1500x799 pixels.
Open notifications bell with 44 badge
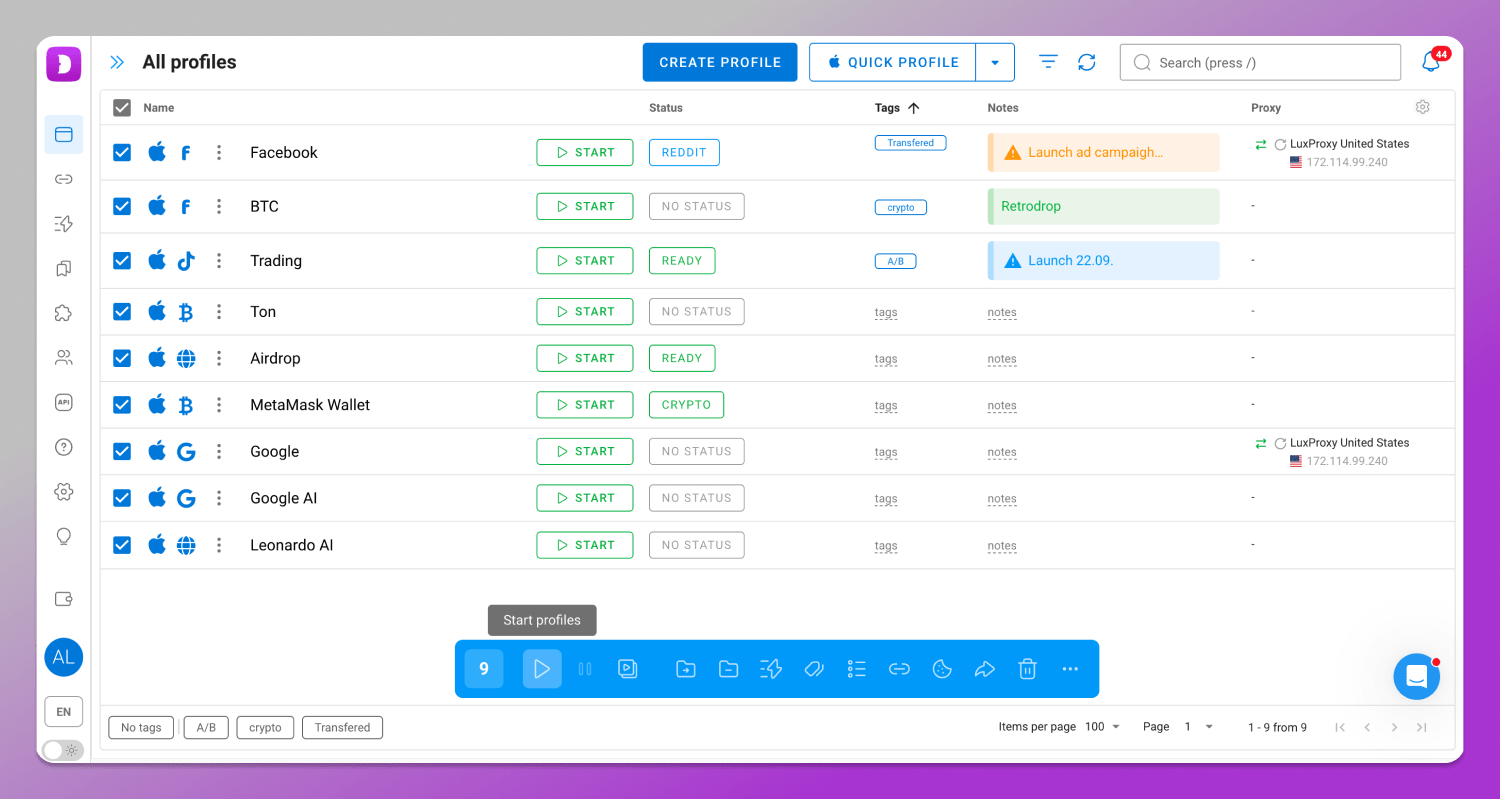(1431, 62)
